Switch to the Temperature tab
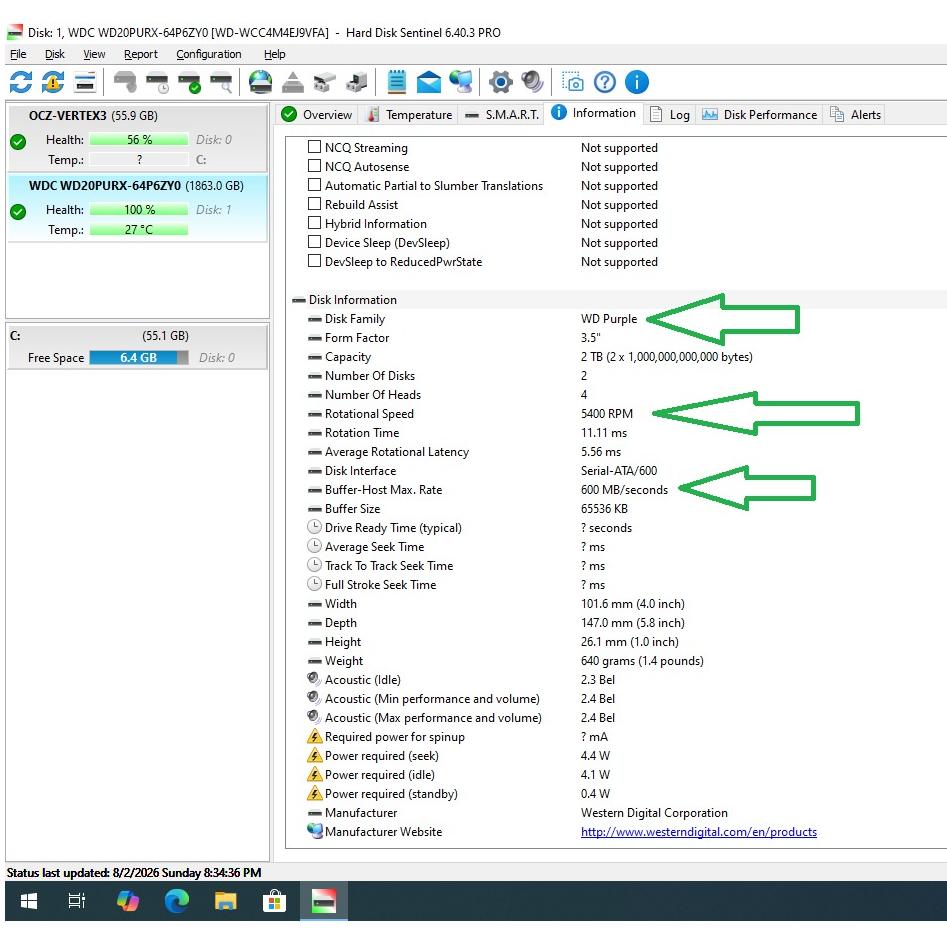Image resolution: width=947 pixels, height=947 pixels. click(x=411, y=114)
